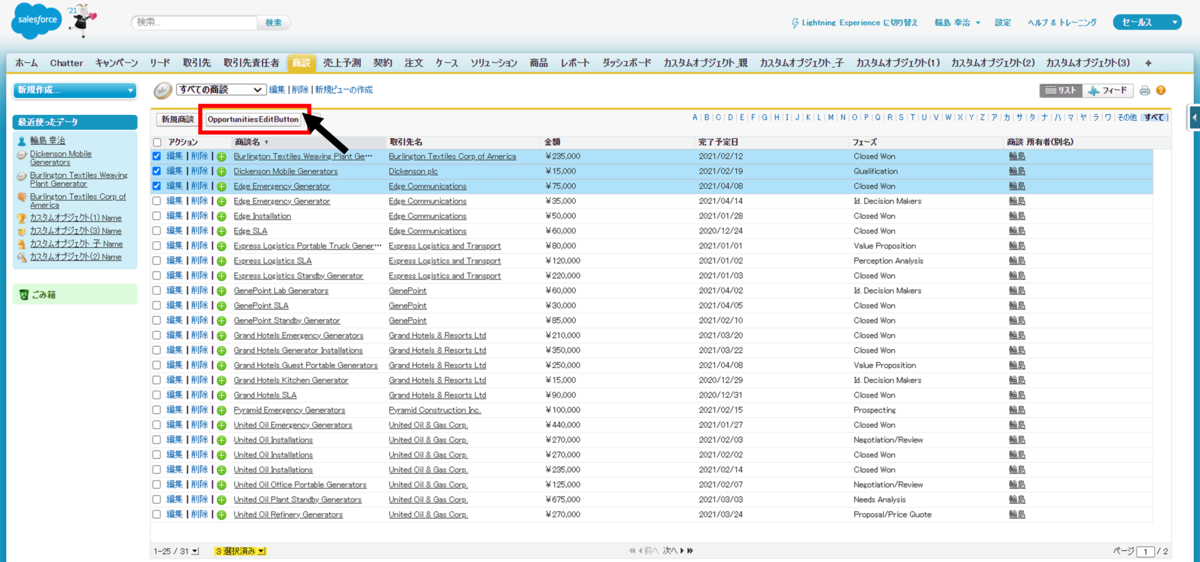
Task: Go to the last page arrow icon
Action: 690,551
